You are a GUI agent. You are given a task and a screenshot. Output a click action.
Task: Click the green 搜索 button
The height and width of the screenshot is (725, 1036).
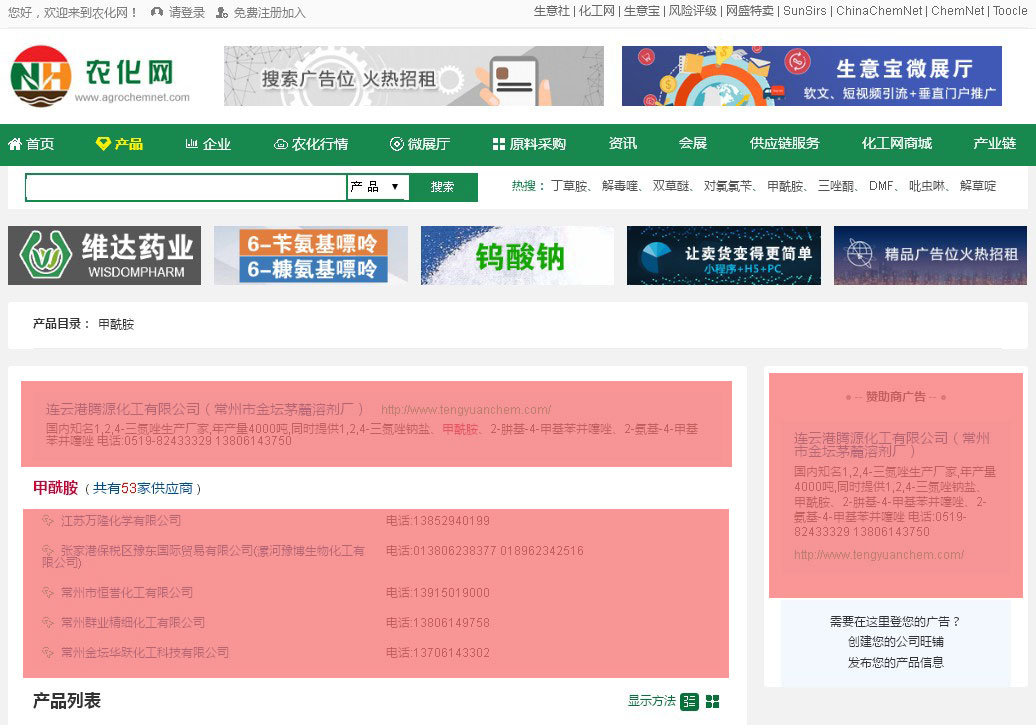coord(443,187)
